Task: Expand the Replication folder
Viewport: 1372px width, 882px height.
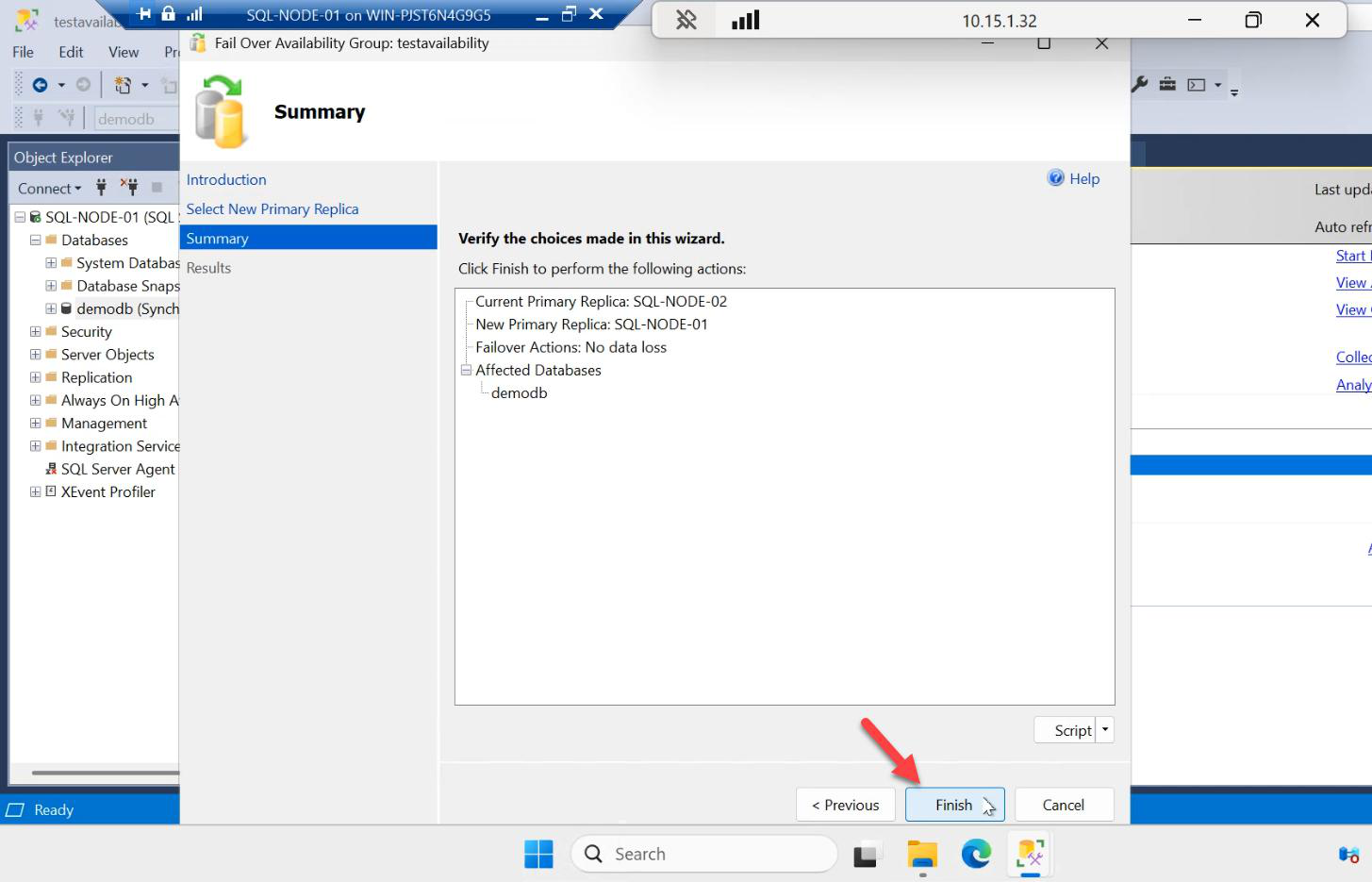Action: [35, 377]
